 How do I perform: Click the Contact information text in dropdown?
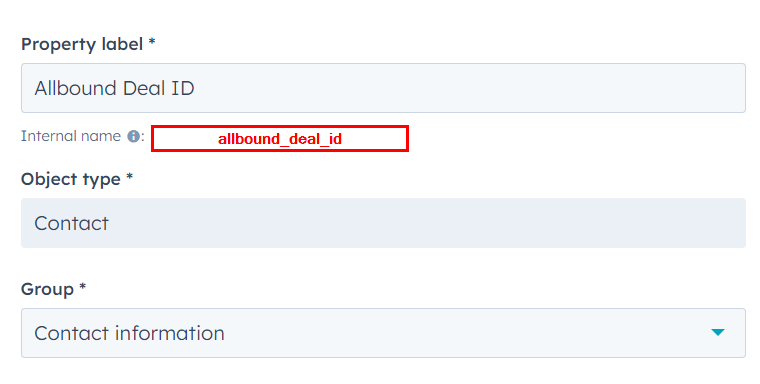click(x=129, y=333)
